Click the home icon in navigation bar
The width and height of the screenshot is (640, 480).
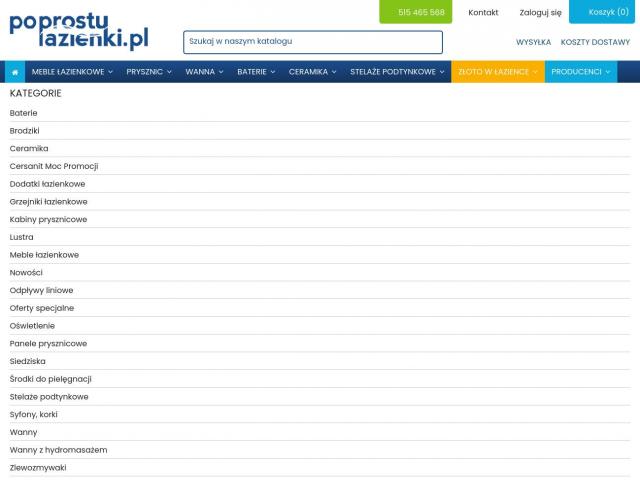15,72
